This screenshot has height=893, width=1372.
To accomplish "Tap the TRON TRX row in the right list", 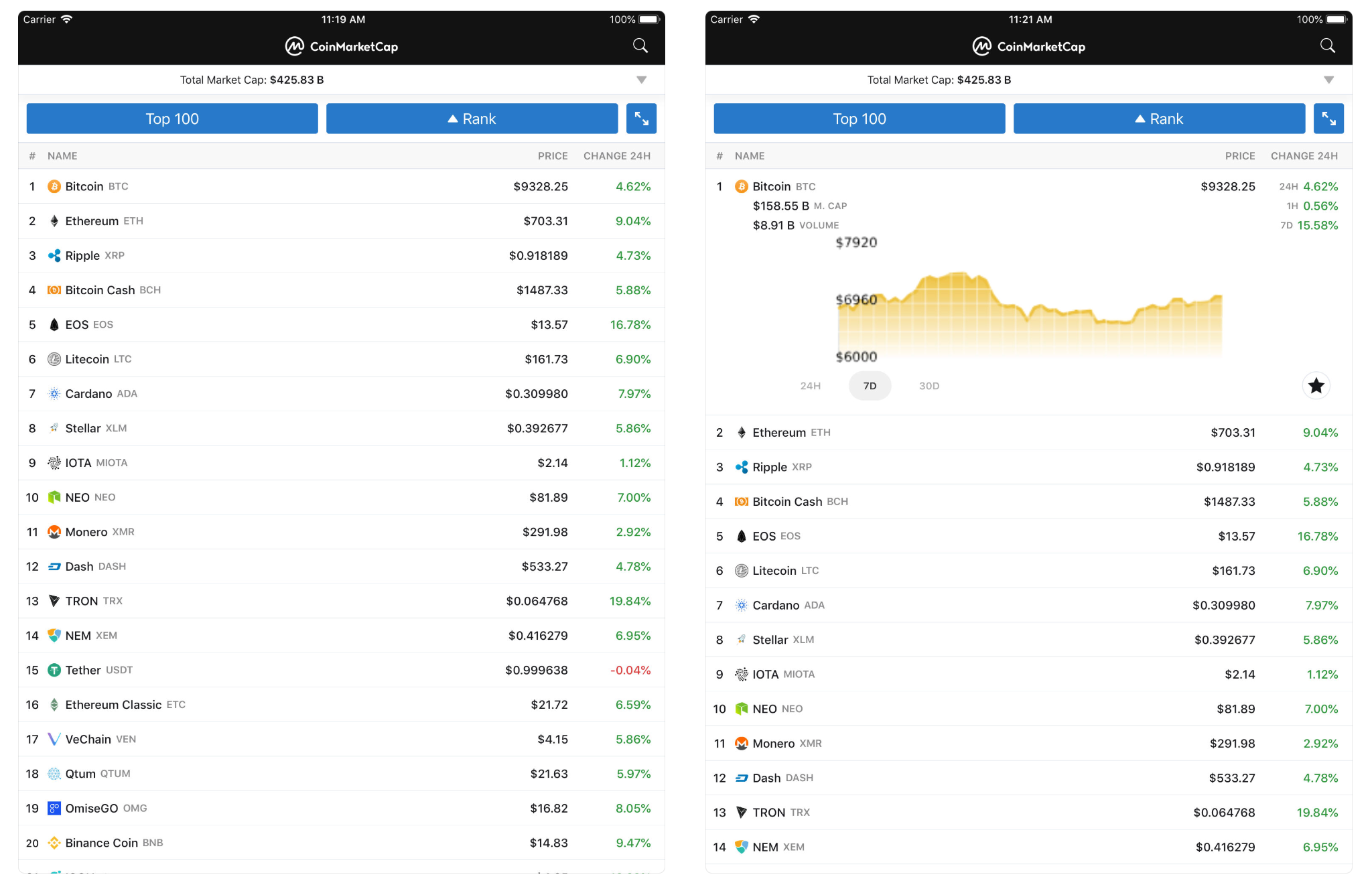I will [1029, 813].
